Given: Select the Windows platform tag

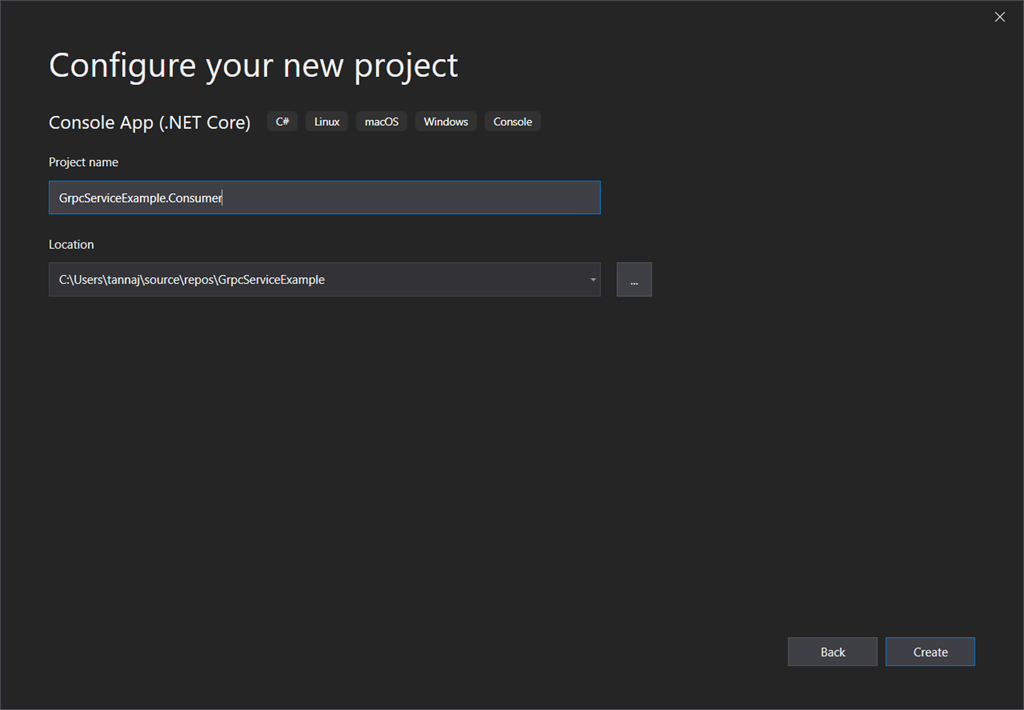Looking at the screenshot, I should (446, 122).
